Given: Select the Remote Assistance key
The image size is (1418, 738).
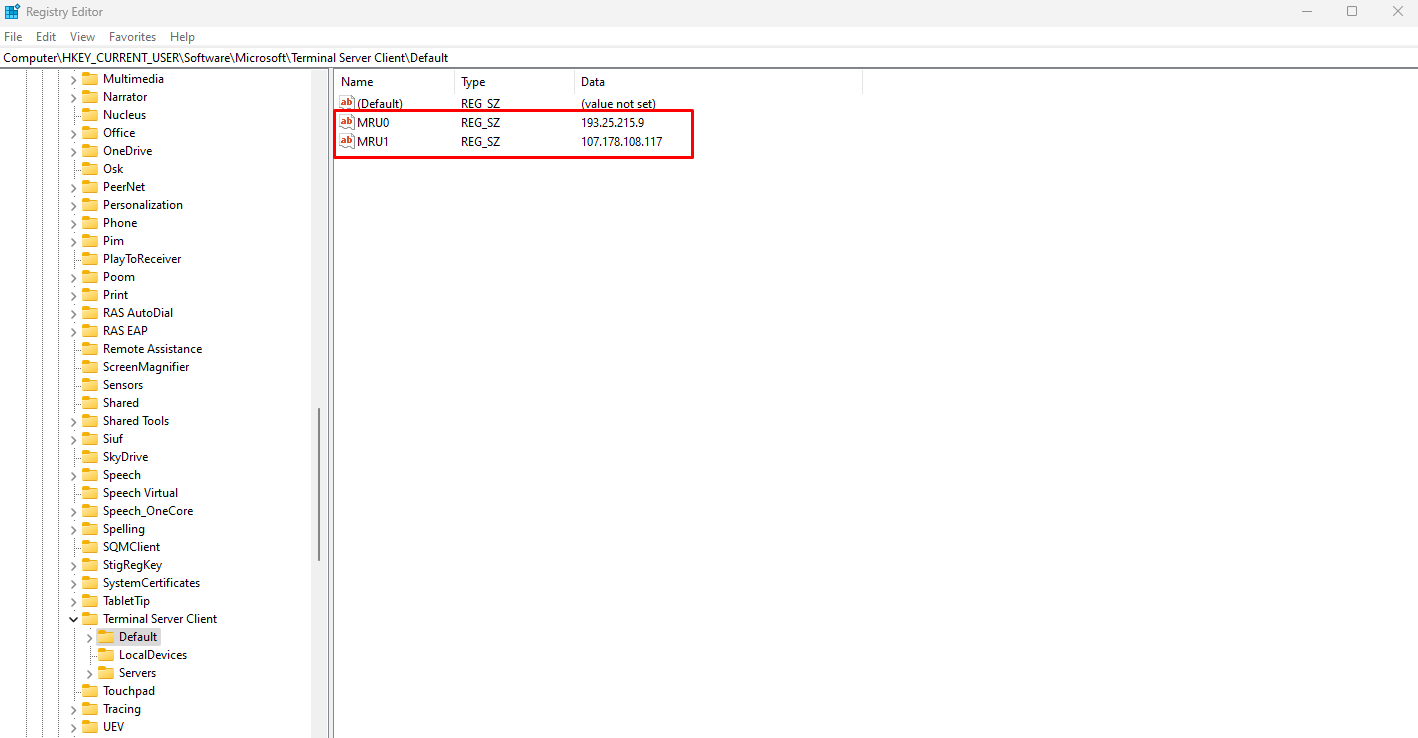Looking at the screenshot, I should coord(152,349).
